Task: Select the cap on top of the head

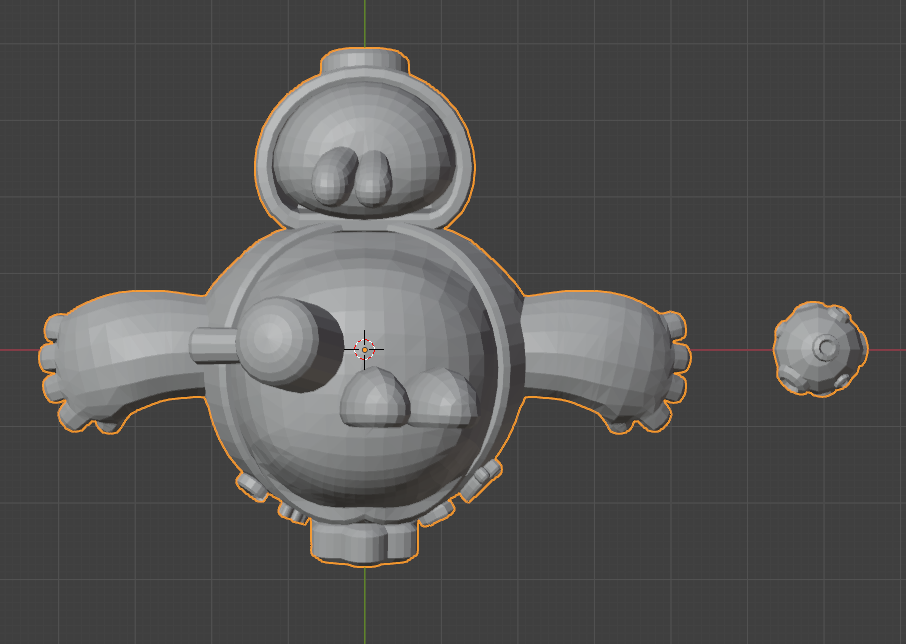Action: [x=365, y=62]
